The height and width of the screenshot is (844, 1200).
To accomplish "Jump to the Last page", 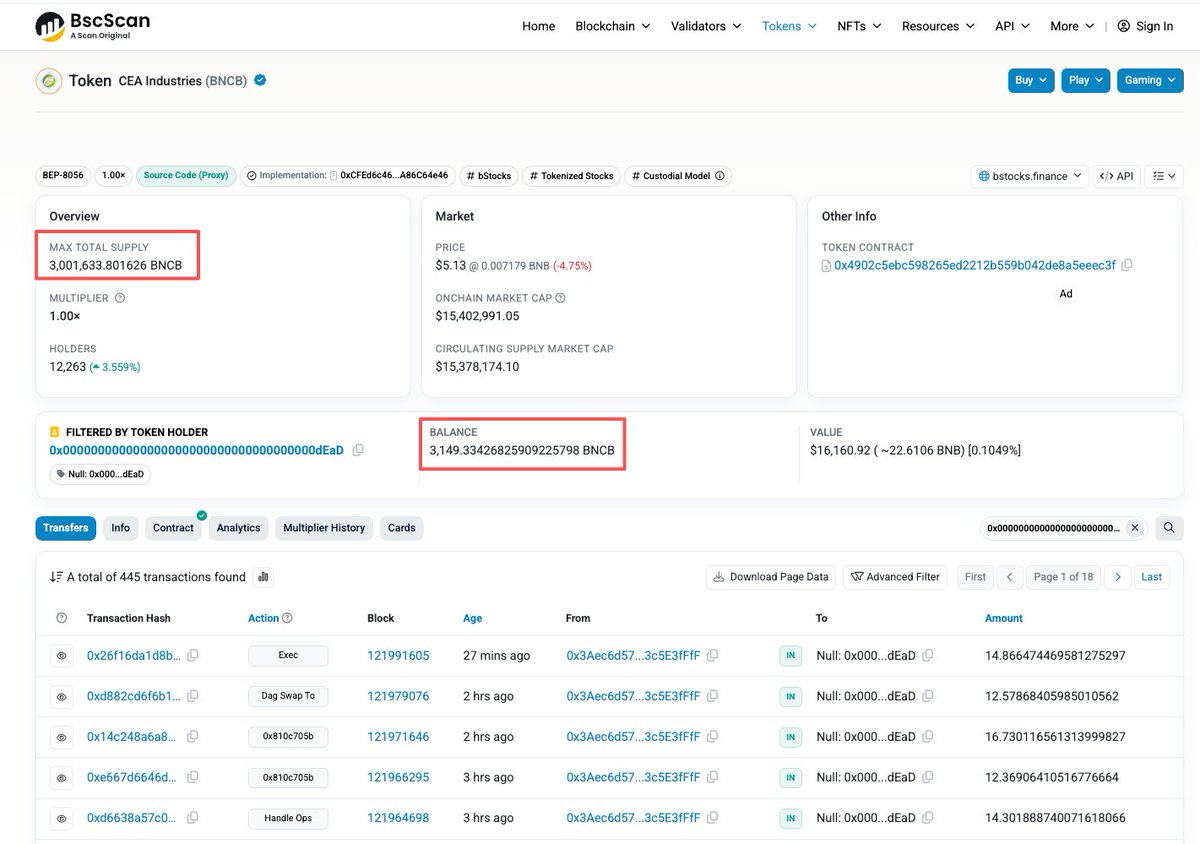I will (x=1152, y=577).
